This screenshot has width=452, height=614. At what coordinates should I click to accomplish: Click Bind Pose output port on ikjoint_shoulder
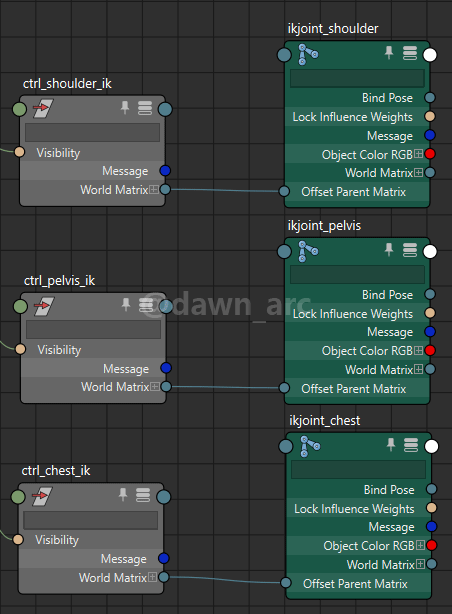(430, 98)
